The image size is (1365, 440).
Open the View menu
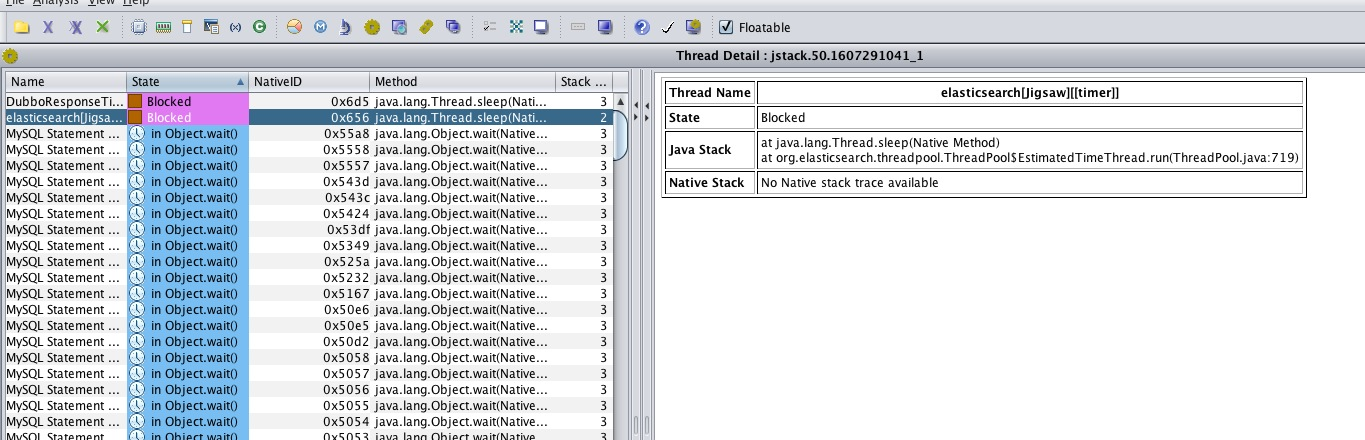(101, 3)
